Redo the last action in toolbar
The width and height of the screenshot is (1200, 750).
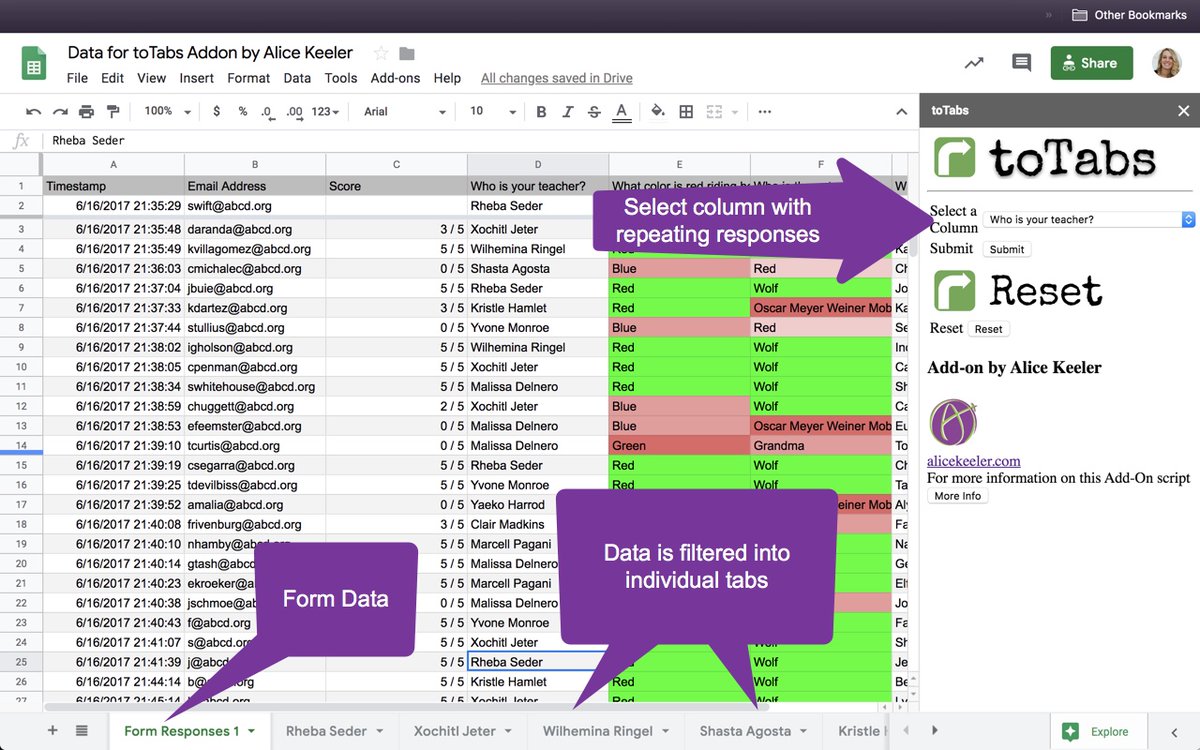(x=60, y=111)
